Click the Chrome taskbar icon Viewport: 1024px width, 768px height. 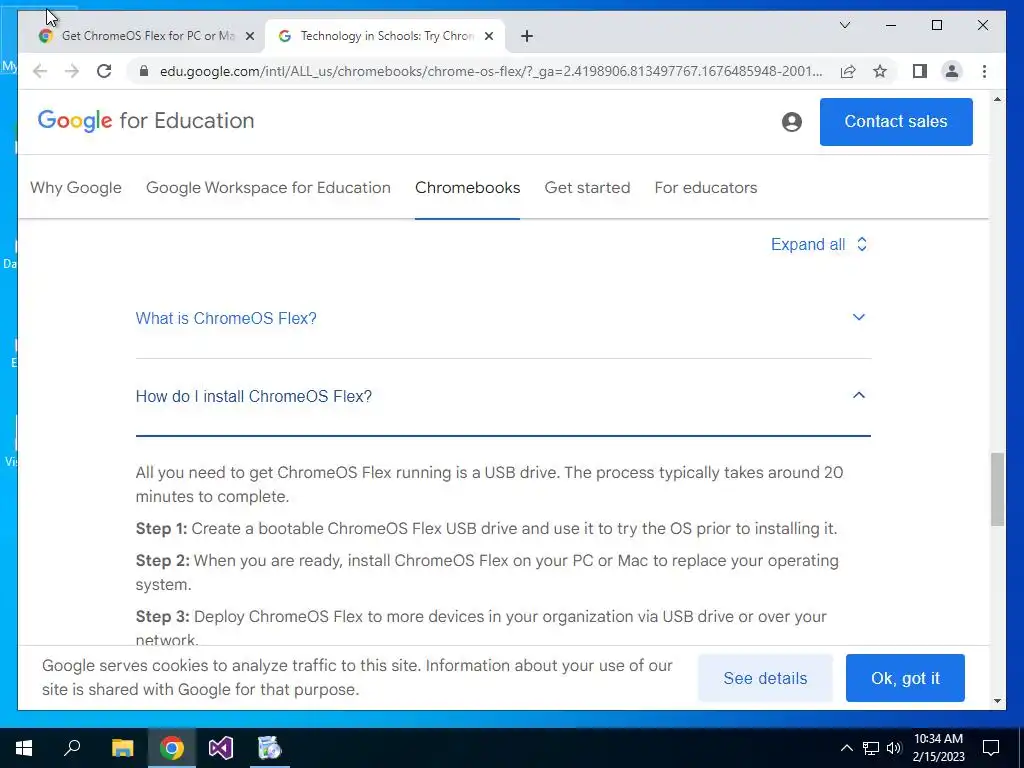[172, 748]
